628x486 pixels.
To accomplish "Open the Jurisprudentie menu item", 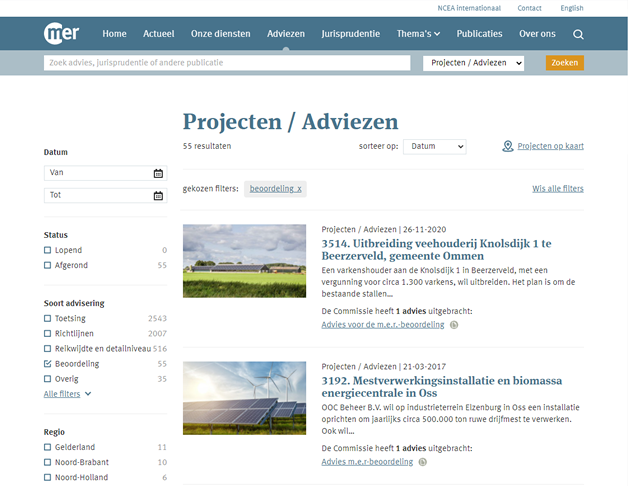I will [x=350, y=34].
